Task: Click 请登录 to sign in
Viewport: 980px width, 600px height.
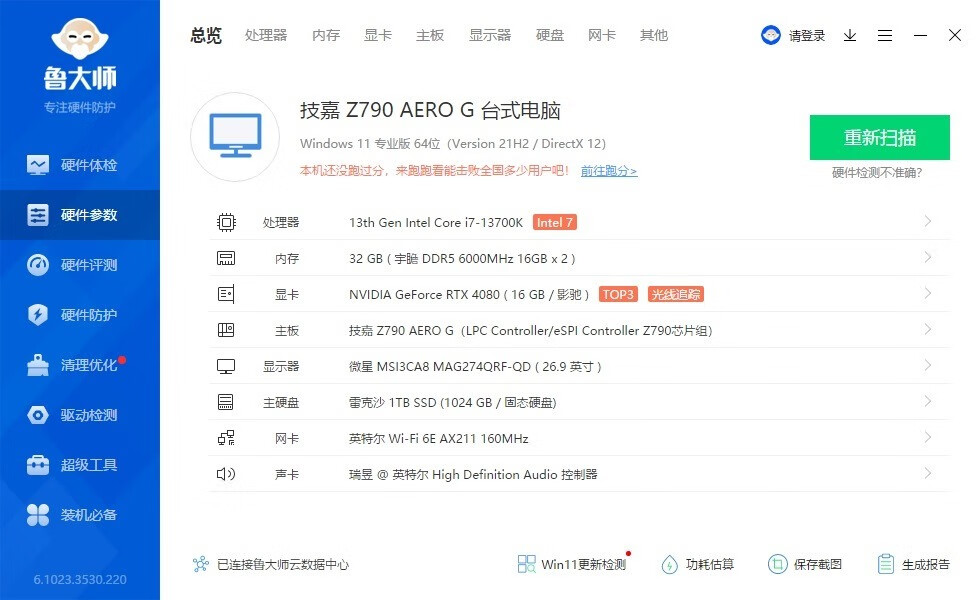Action: click(806, 35)
